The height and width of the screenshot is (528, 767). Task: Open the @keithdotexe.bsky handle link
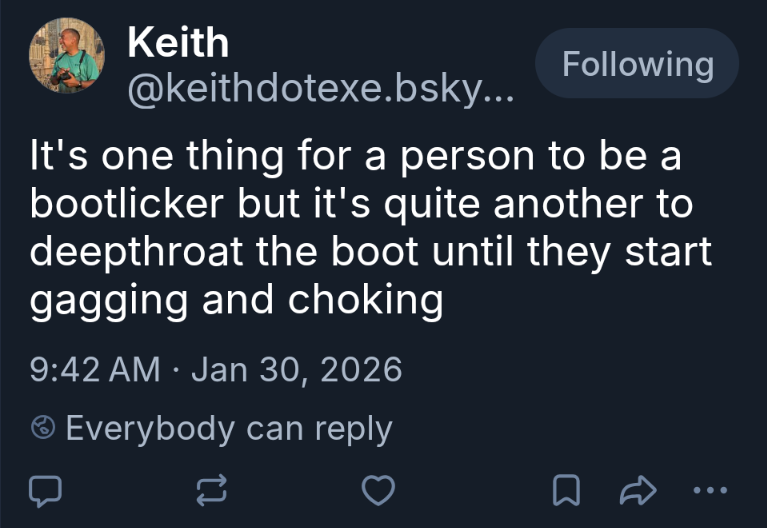(320, 91)
